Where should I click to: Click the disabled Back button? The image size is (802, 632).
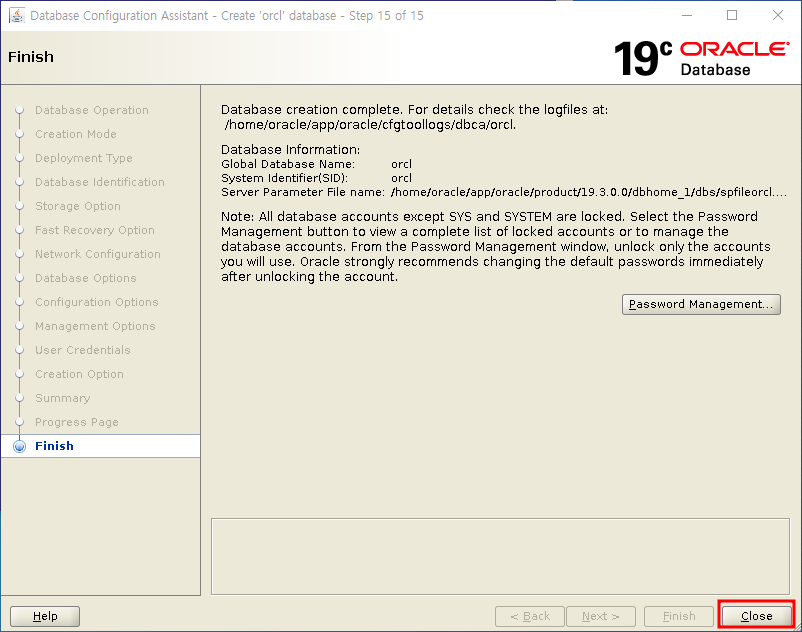click(x=530, y=616)
